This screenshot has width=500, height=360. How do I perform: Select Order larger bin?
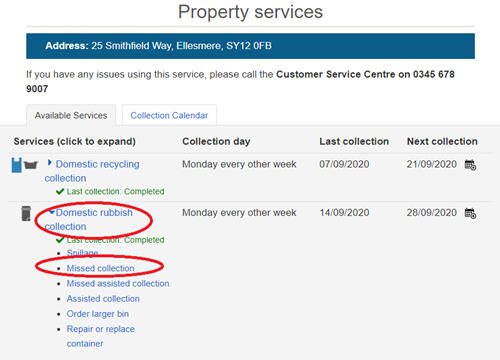98,314
